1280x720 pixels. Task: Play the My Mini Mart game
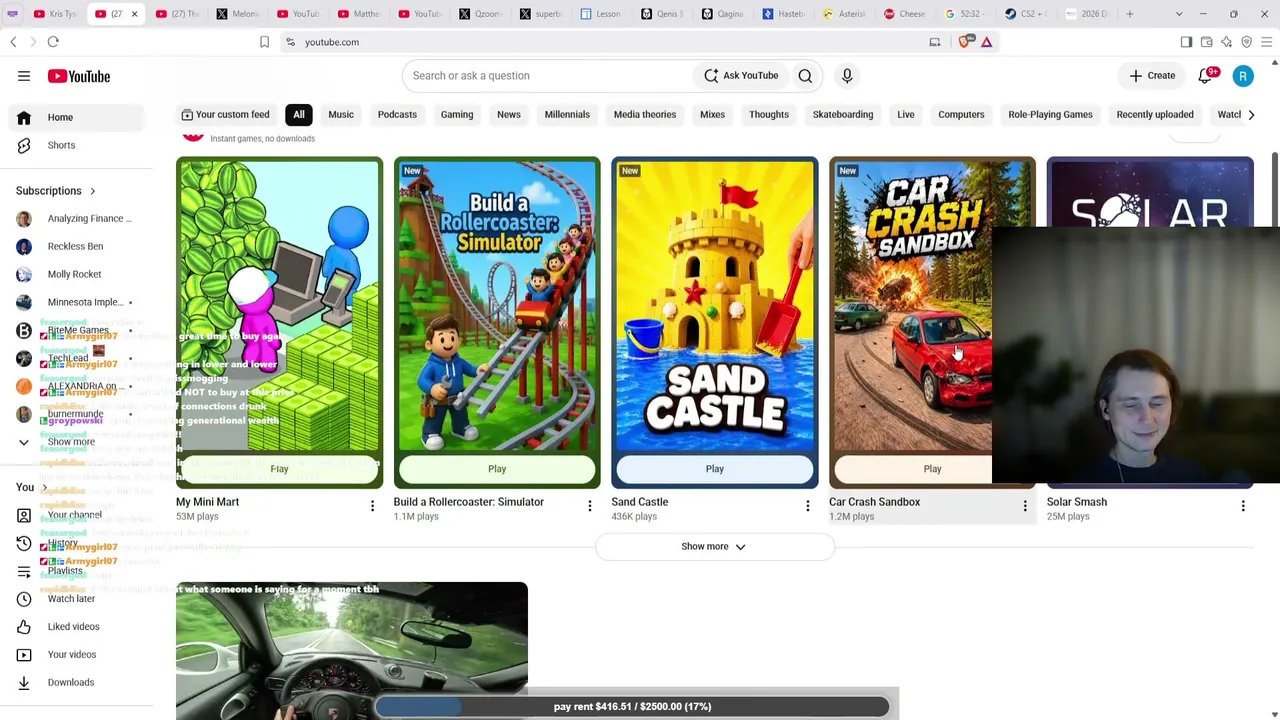pyautogui.click(x=279, y=469)
